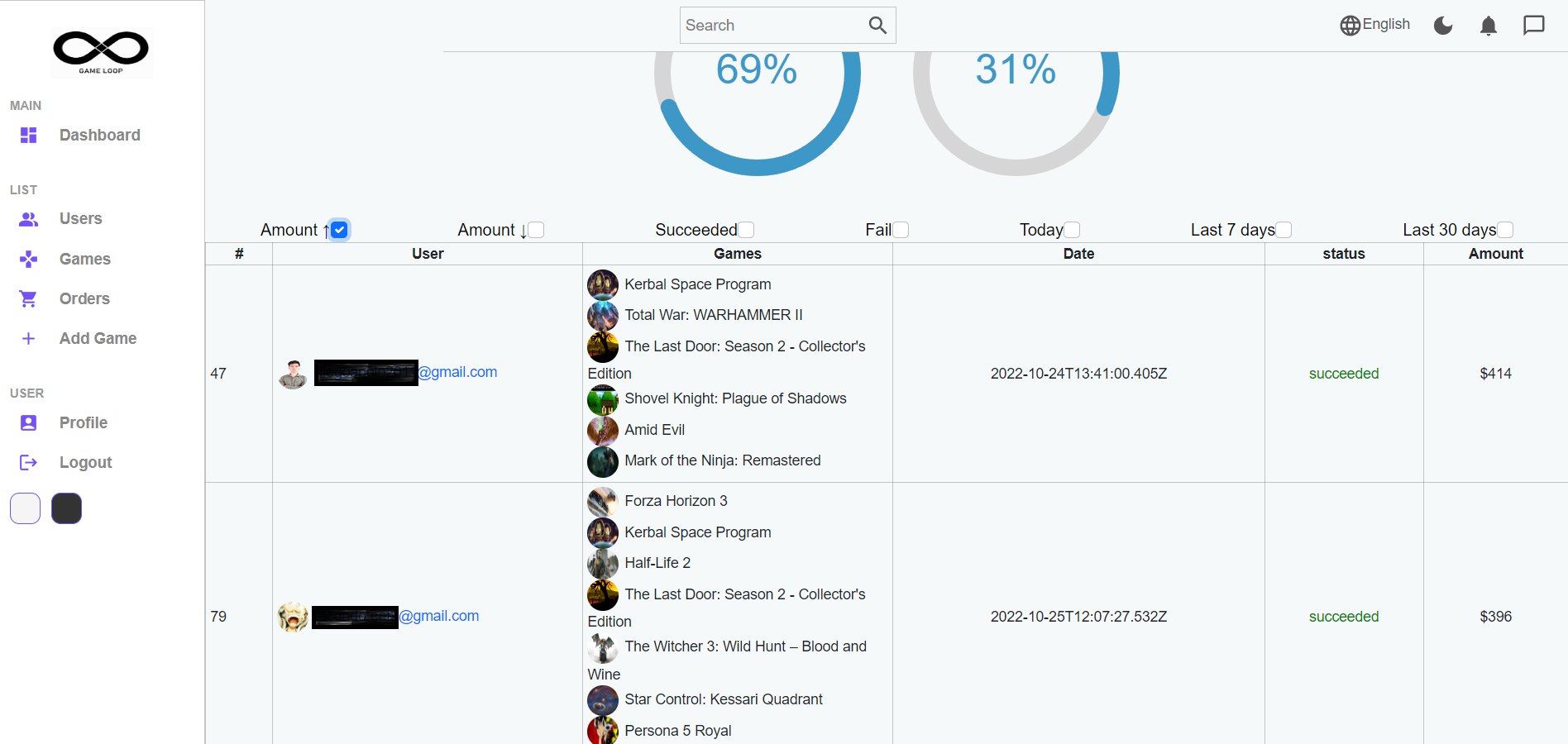Click inside the Search field
The height and width of the screenshot is (744, 1568).
point(769,25)
